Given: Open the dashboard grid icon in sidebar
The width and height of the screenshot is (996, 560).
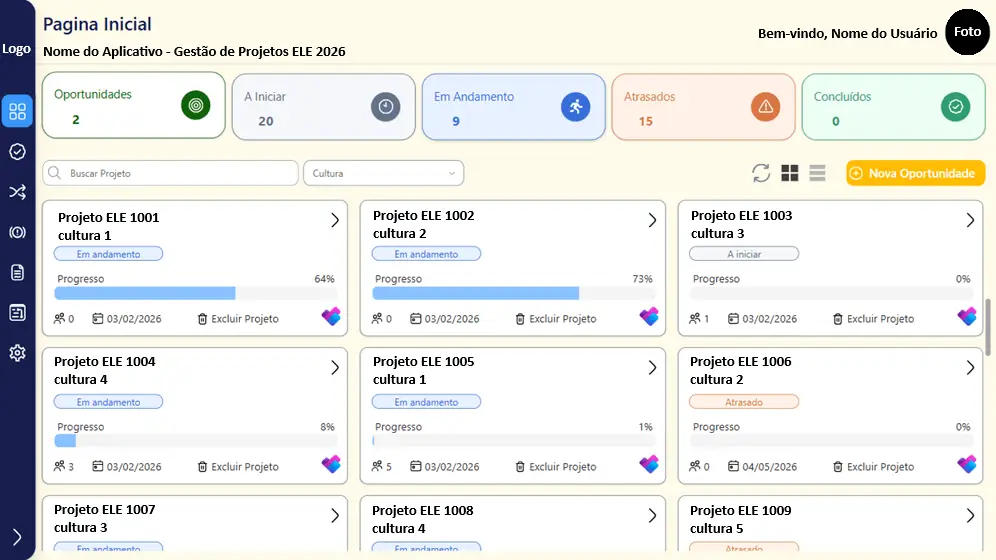Looking at the screenshot, I should pos(17,111).
